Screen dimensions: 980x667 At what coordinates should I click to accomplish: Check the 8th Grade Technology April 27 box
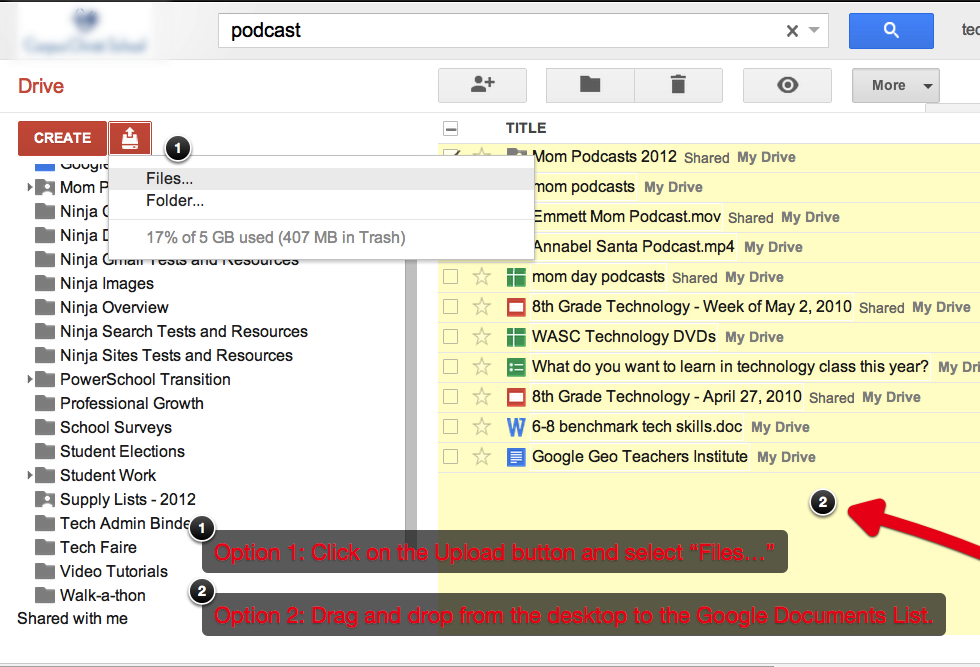pyautogui.click(x=451, y=397)
